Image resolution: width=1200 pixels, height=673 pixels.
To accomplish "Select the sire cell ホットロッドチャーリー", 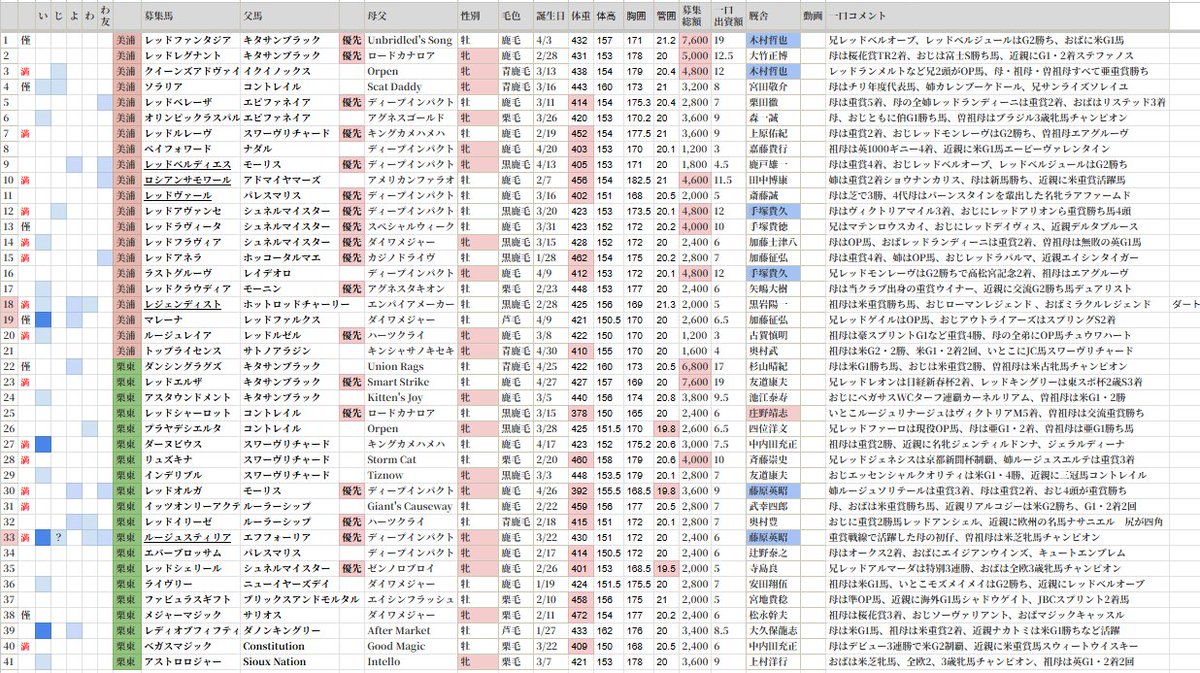I will pyautogui.click(x=297, y=304).
